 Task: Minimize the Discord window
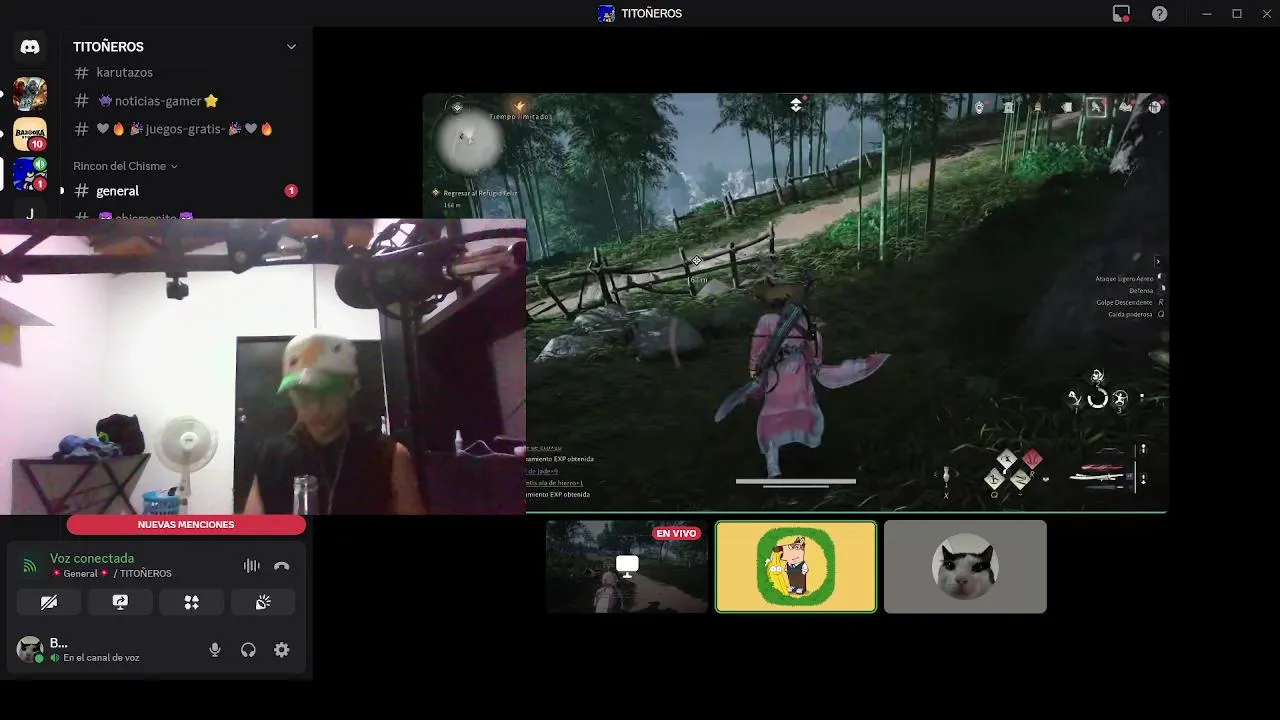(x=1208, y=14)
